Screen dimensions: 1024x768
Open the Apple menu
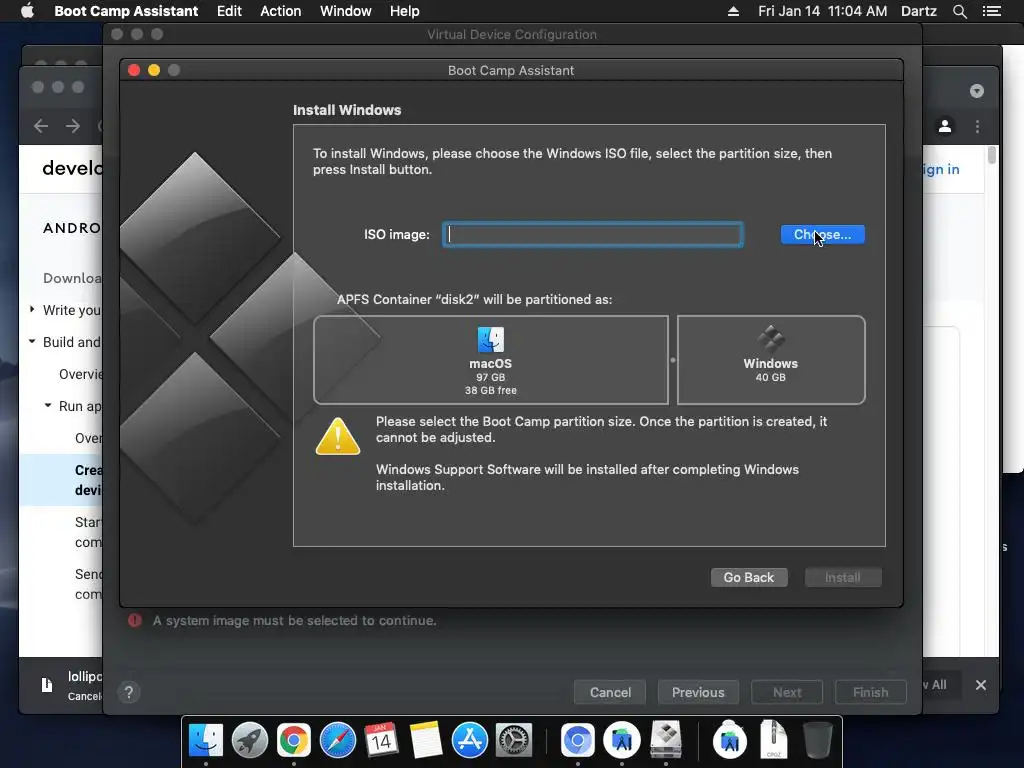click(27, 11)
